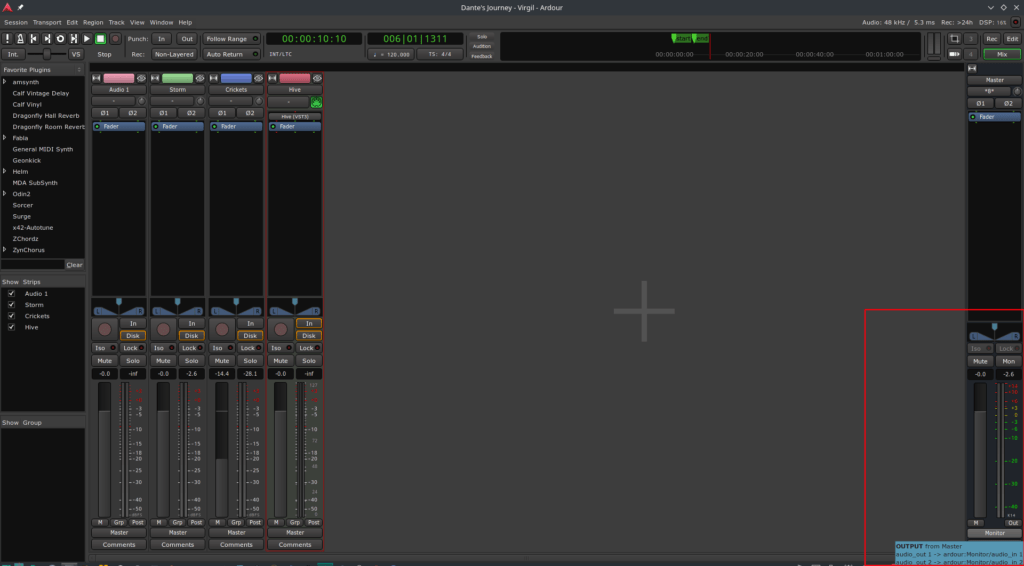Enable the metronome click icon

(20, 38)
